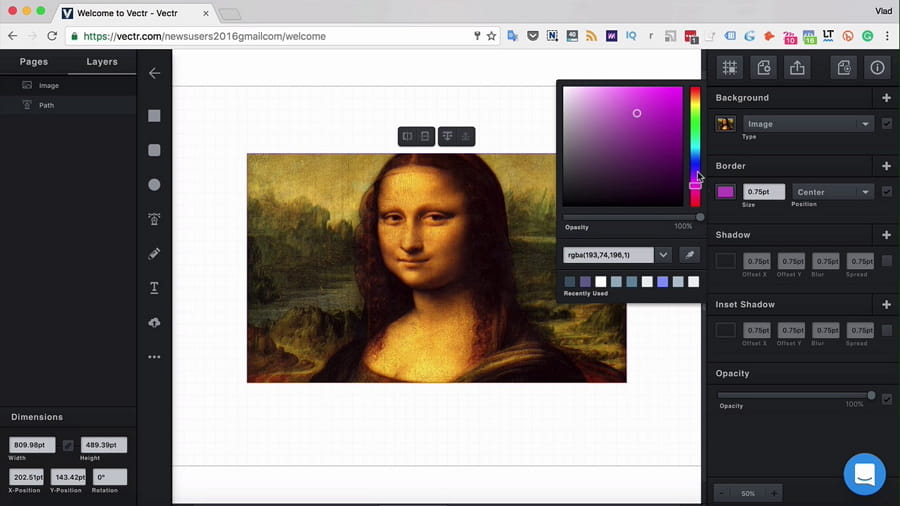Click the magenta Border color swatch
900x506 pixels.
coord(725,192)
